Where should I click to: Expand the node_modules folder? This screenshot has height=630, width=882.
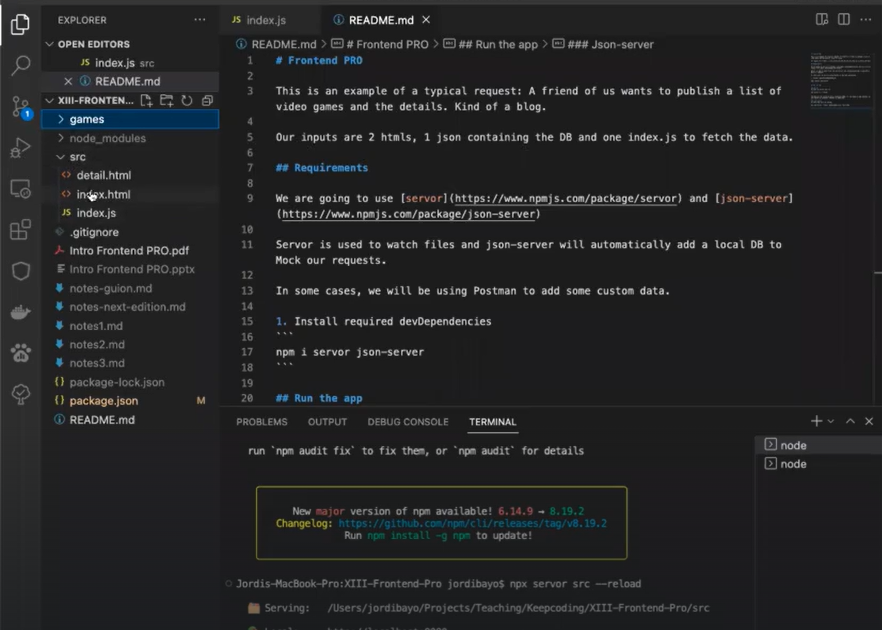[130, 138]
